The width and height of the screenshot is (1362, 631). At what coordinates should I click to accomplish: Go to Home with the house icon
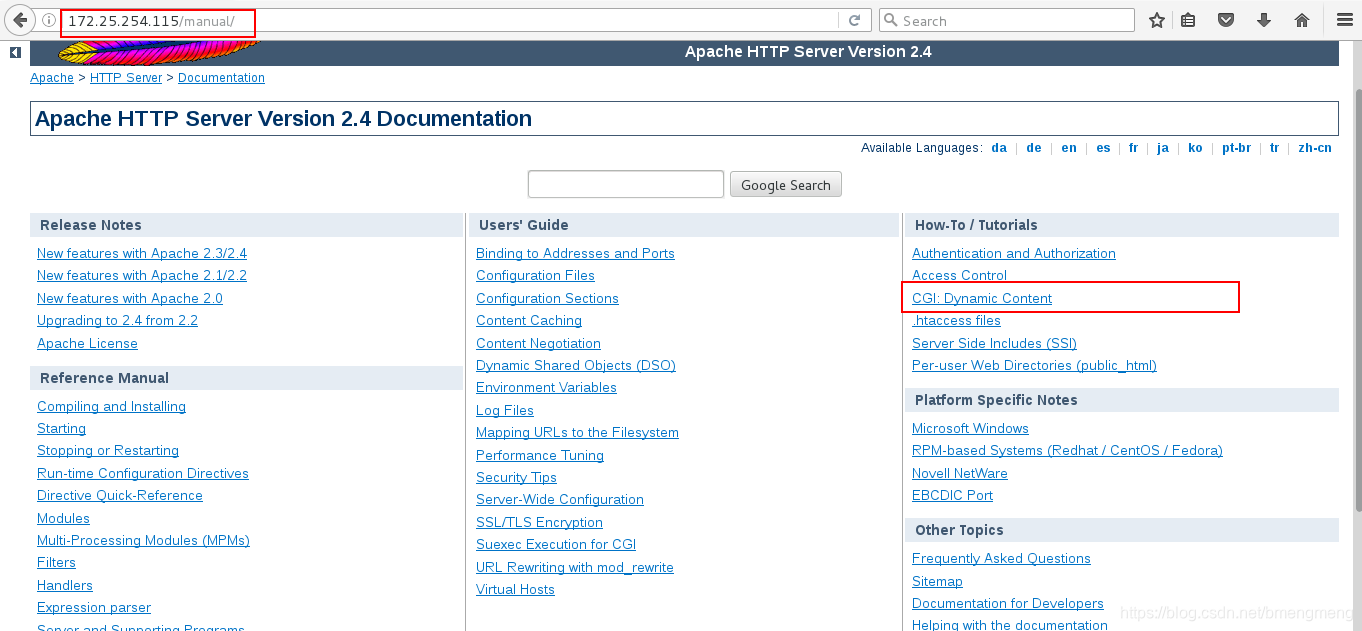point(1302,20)
